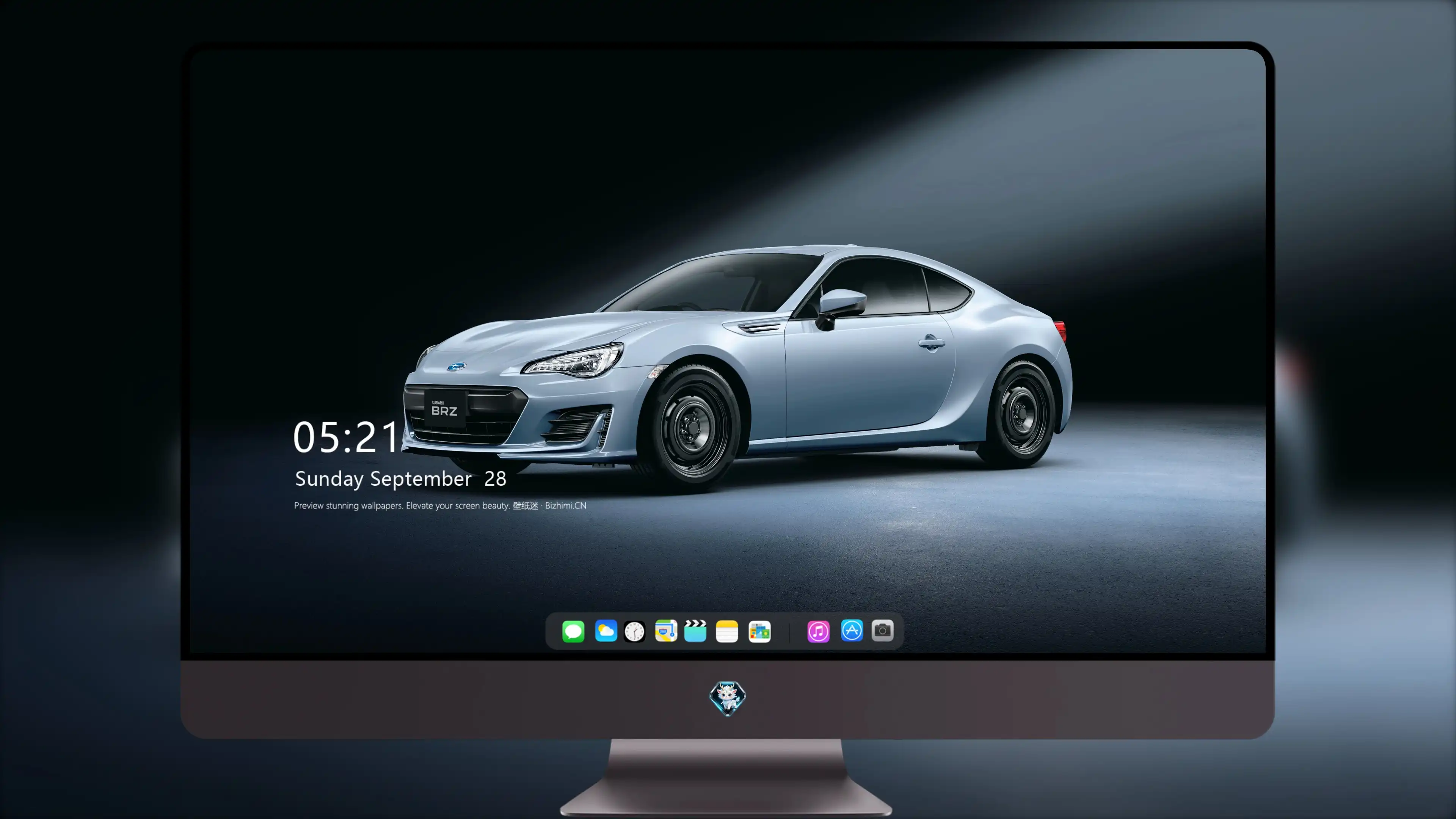
Task: Launch the Weather app icon
Action: pos(606,631)
